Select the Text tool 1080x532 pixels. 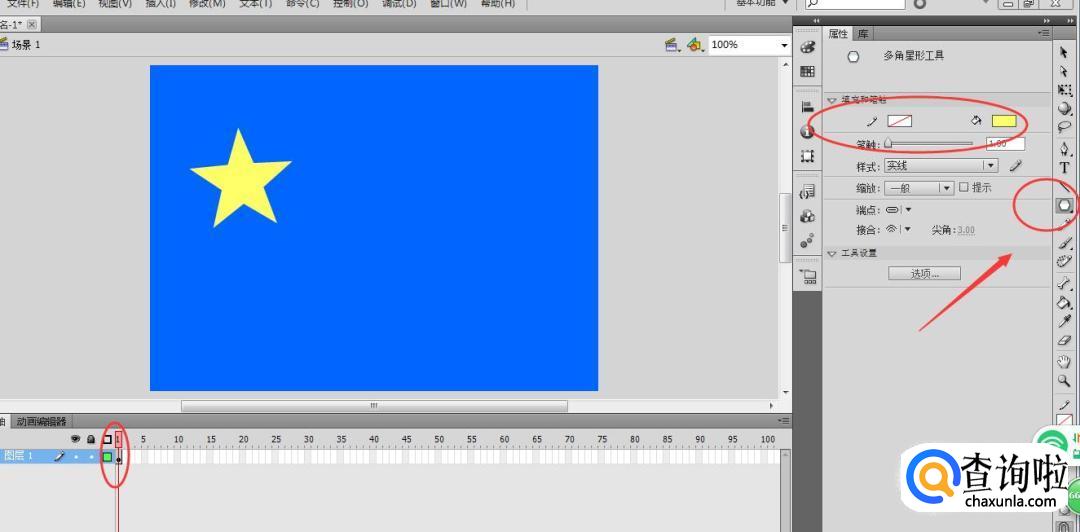(1065, 167)
